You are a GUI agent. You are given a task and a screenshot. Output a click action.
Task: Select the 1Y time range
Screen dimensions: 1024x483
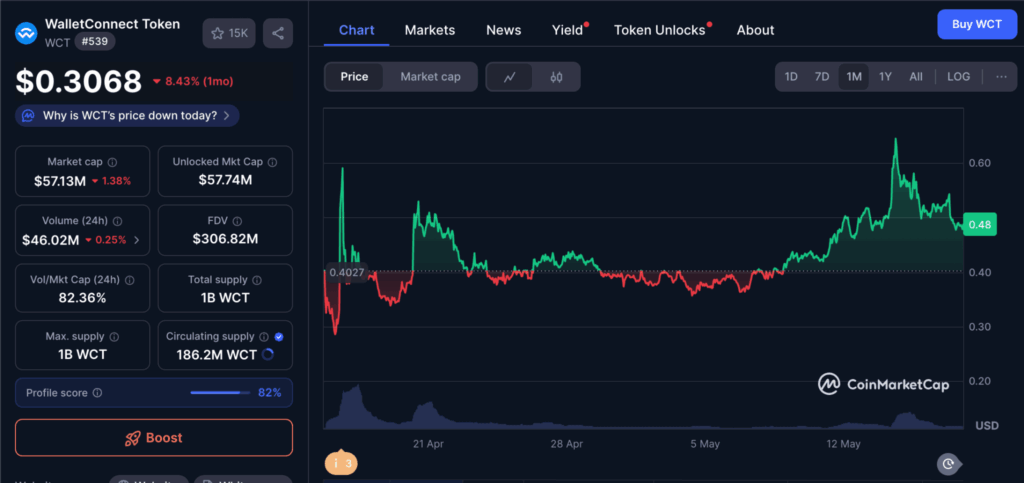pos(885,77)
